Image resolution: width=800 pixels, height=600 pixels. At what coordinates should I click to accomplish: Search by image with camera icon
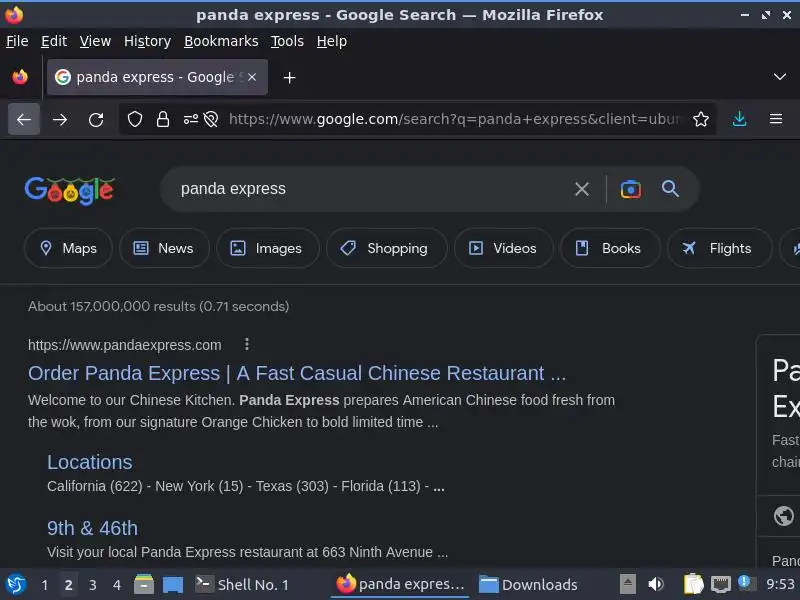(631, 189)
